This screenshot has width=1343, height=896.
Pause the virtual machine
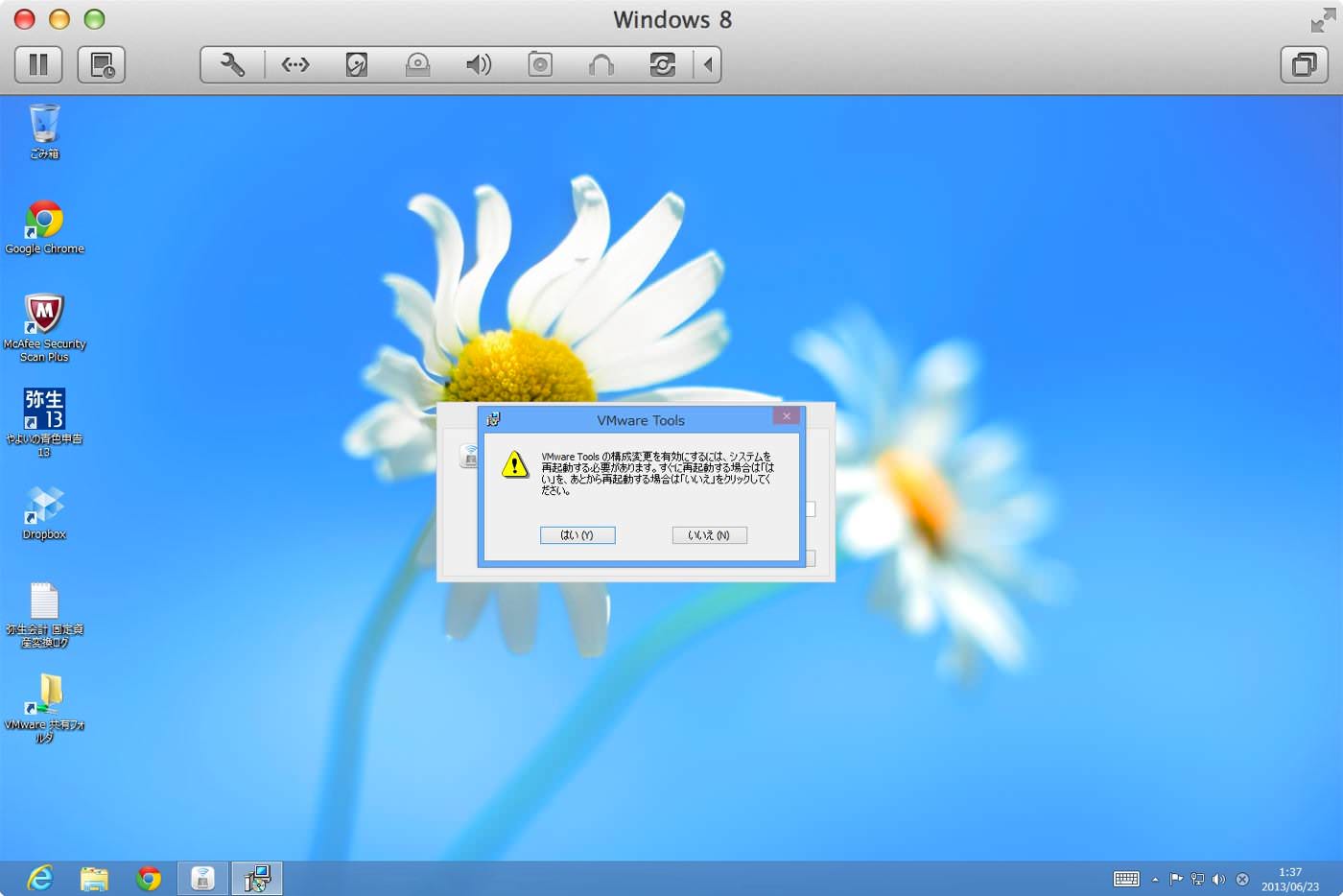(x=38, y=65)
